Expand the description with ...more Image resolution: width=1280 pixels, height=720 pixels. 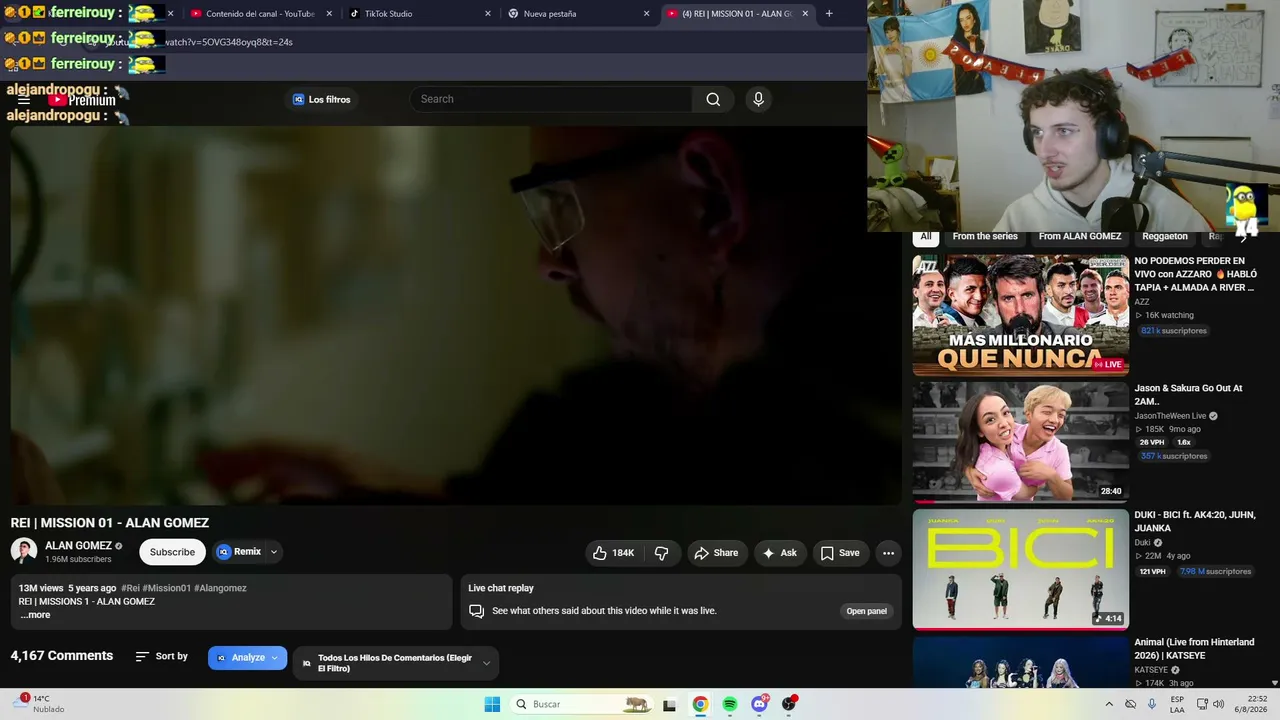[x=35, y=615]
